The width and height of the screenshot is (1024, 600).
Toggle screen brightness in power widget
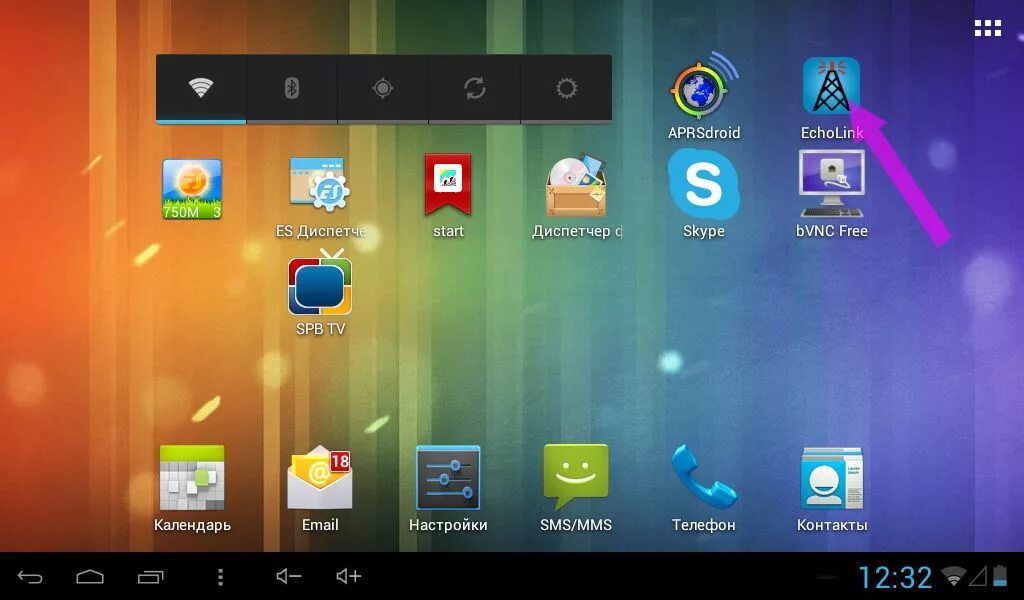pos(566,89)
